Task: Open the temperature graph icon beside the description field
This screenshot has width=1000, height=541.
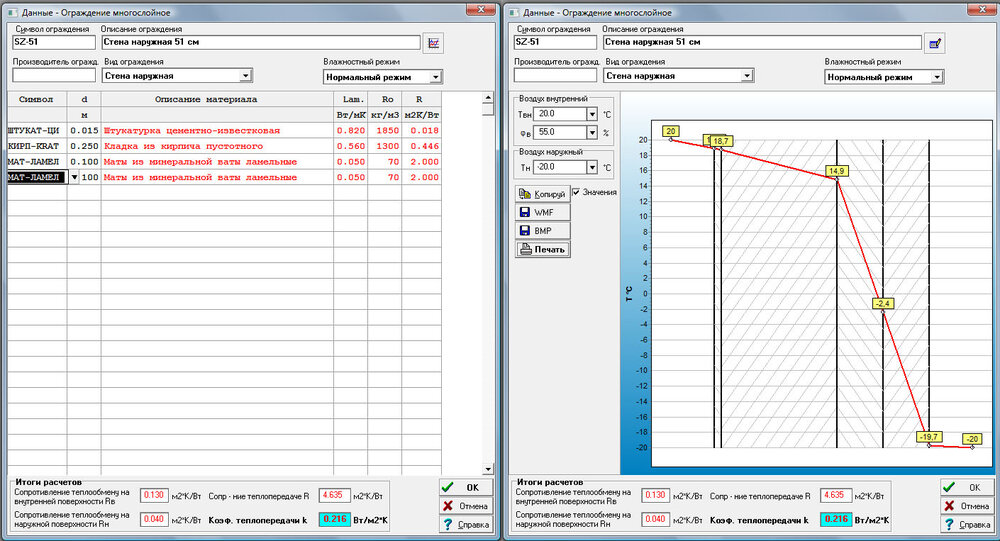Action: (433, 43)
